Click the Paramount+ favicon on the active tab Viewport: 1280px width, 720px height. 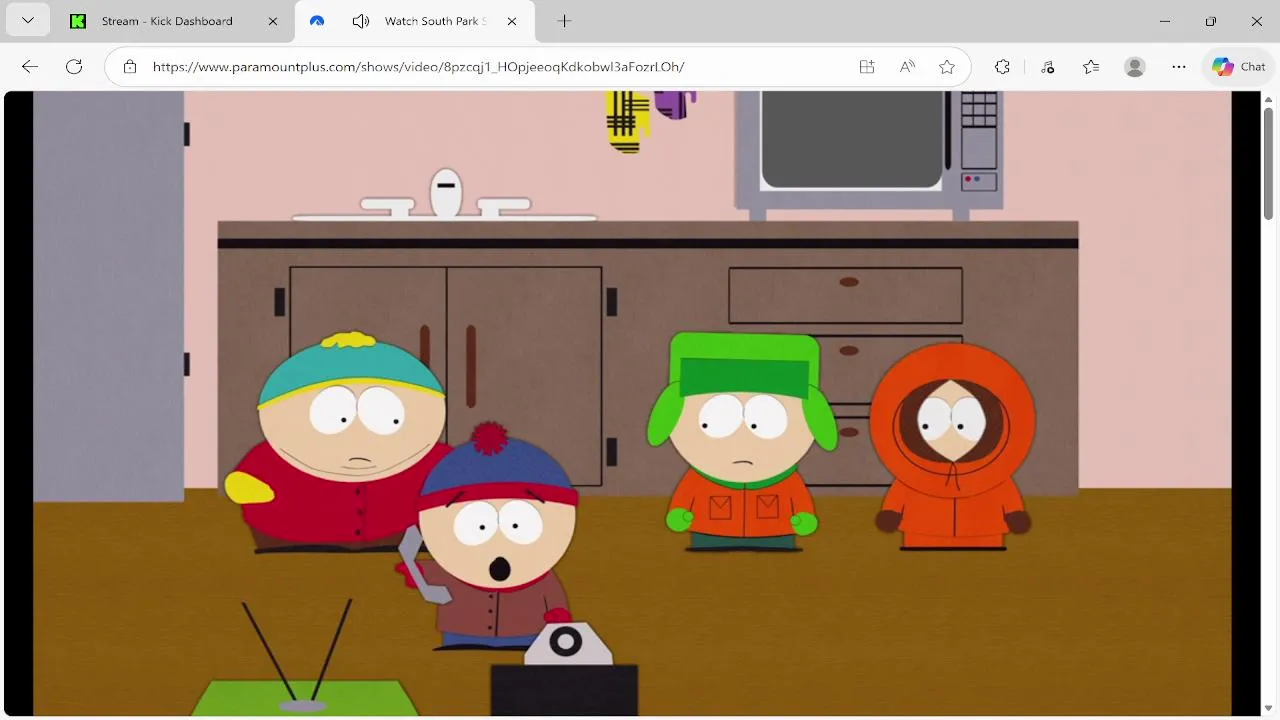317,21
